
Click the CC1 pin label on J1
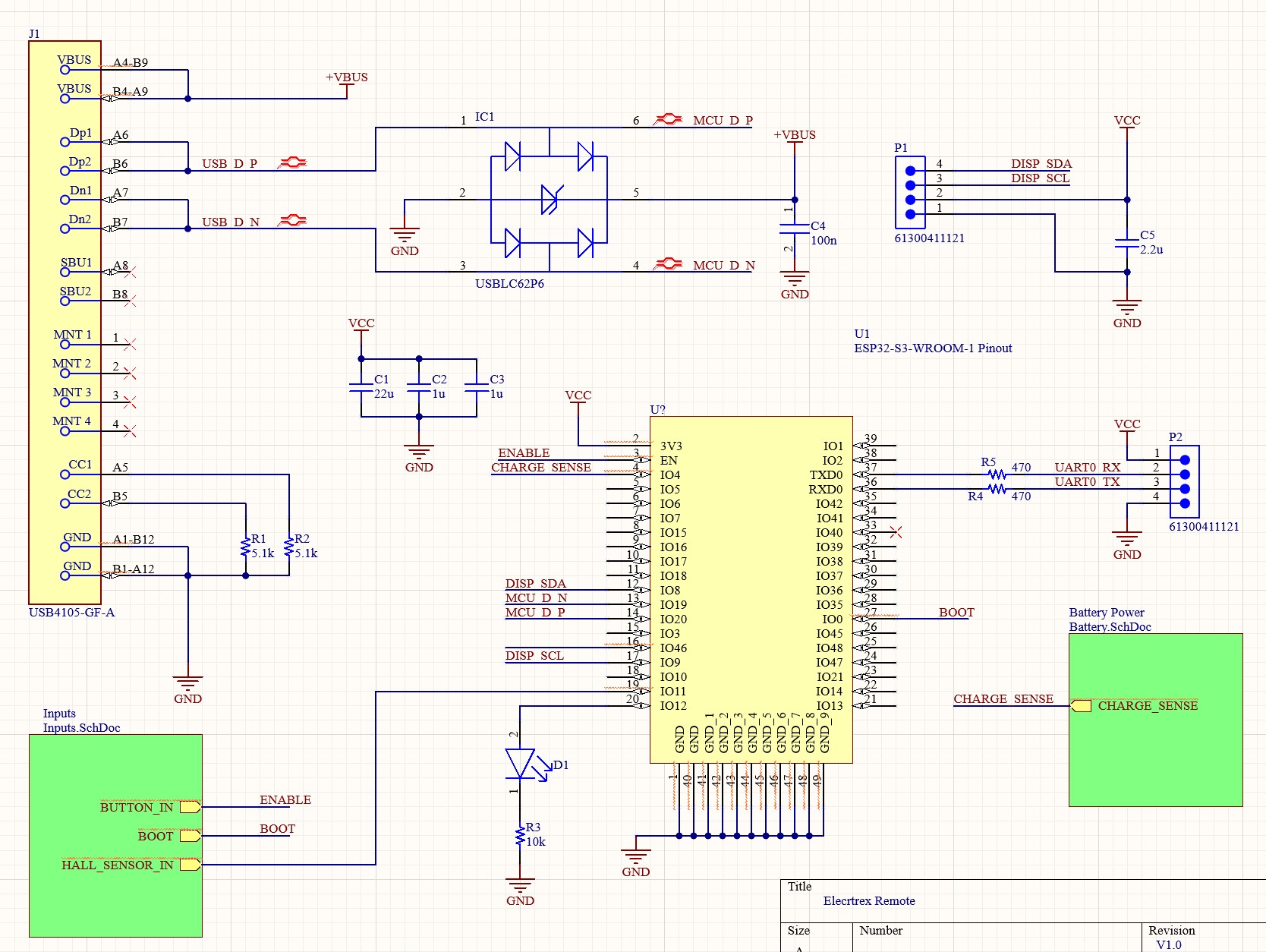pos(80,464)
